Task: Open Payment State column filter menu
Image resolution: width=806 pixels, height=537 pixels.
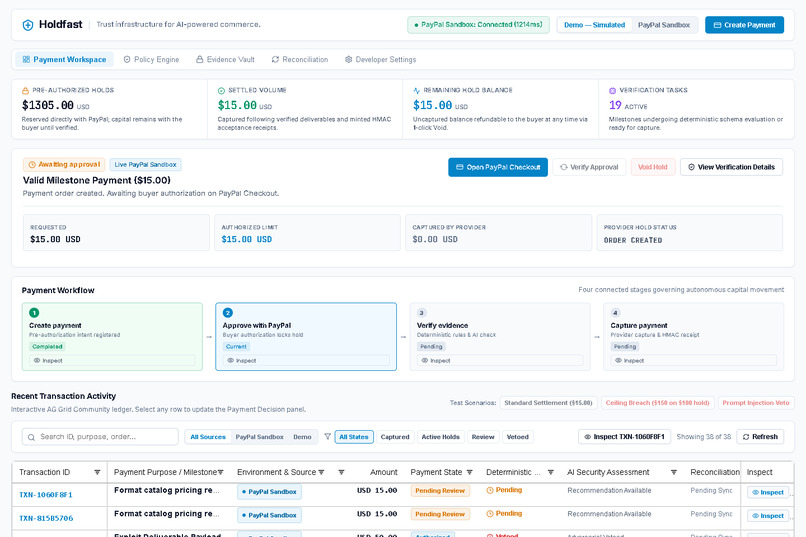Action: [x=469, y=472]
